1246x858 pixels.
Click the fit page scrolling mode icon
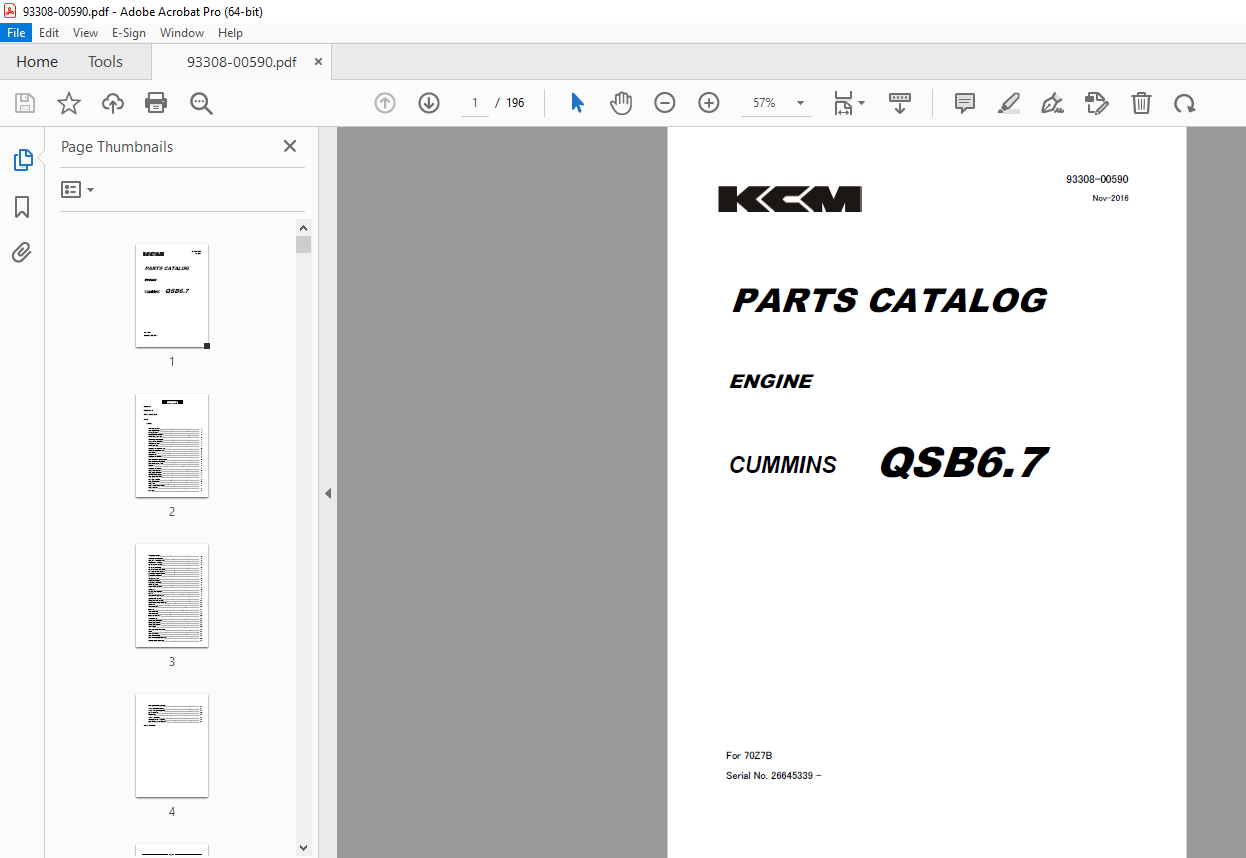click(844, 103)
